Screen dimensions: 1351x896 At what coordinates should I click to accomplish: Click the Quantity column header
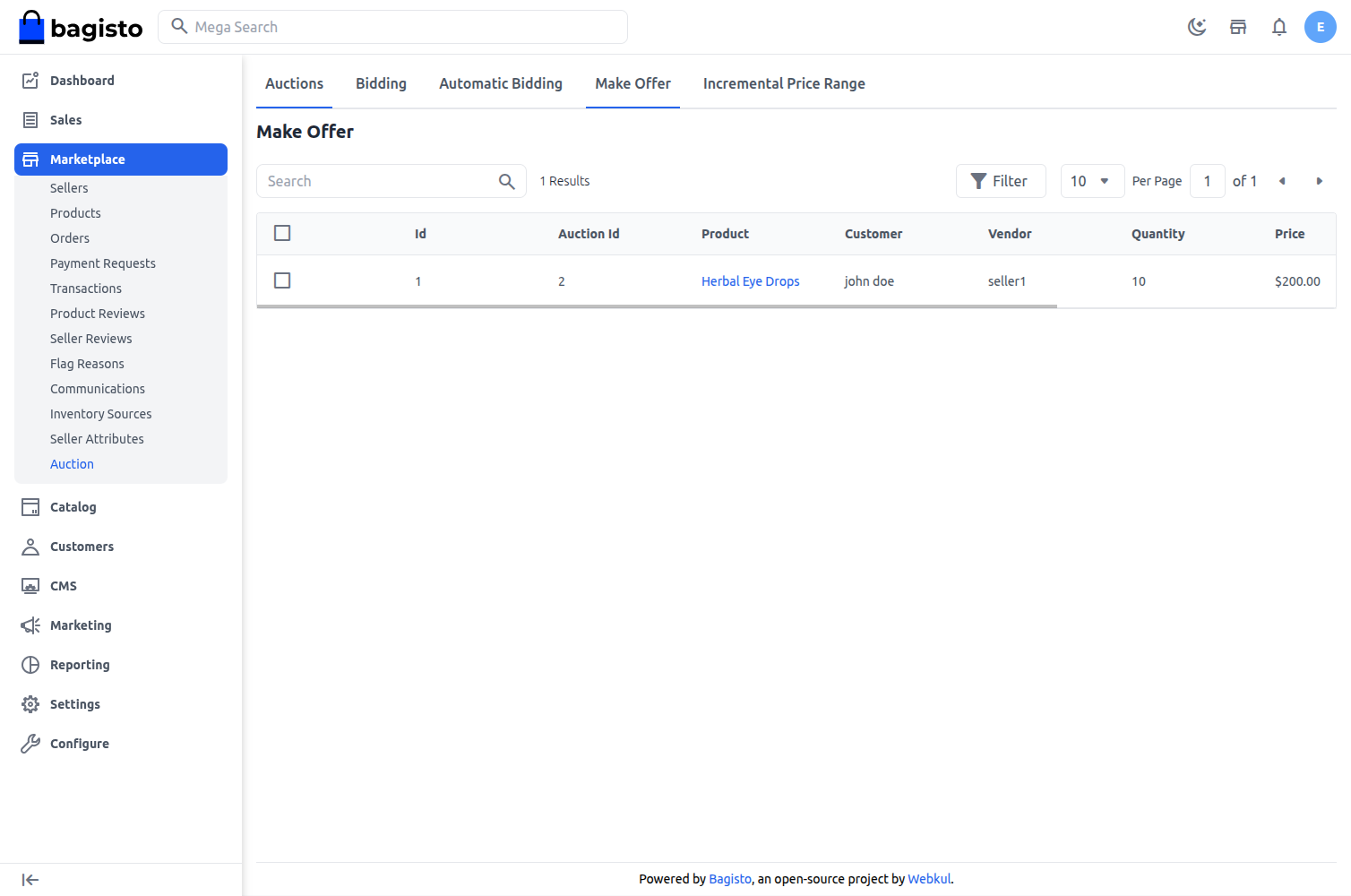[1157, 234]
